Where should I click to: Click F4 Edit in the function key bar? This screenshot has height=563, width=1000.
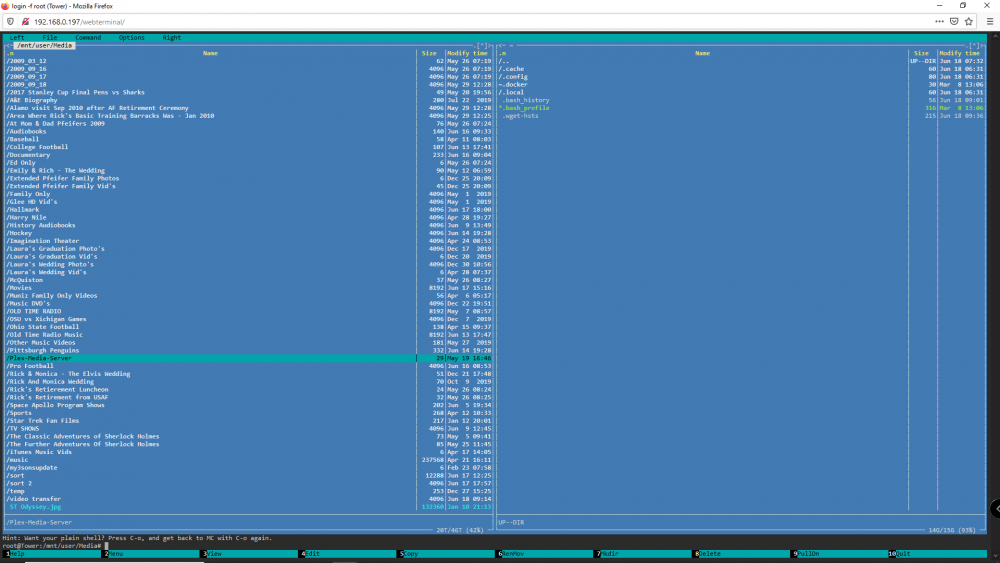(x=312, y=553)
